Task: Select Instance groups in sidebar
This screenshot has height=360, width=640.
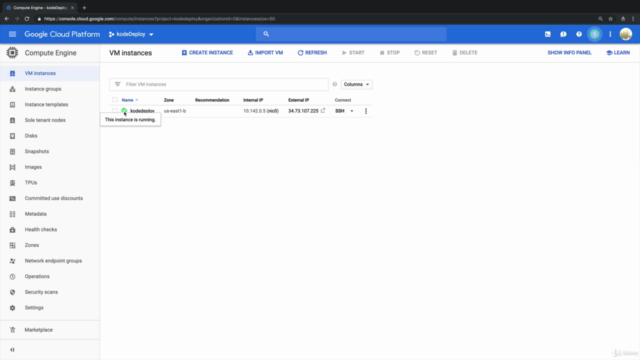Action: click(43, 89)
